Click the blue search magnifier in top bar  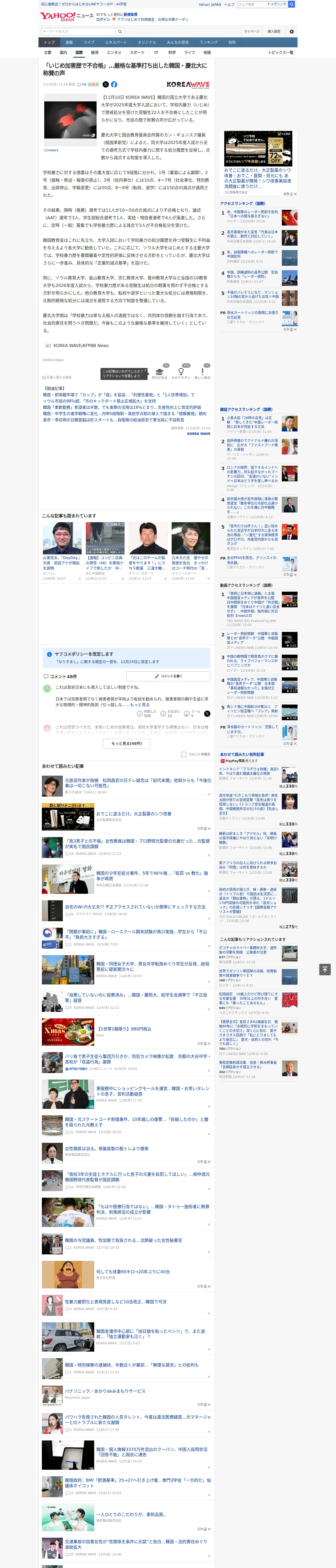click(292, 4)
